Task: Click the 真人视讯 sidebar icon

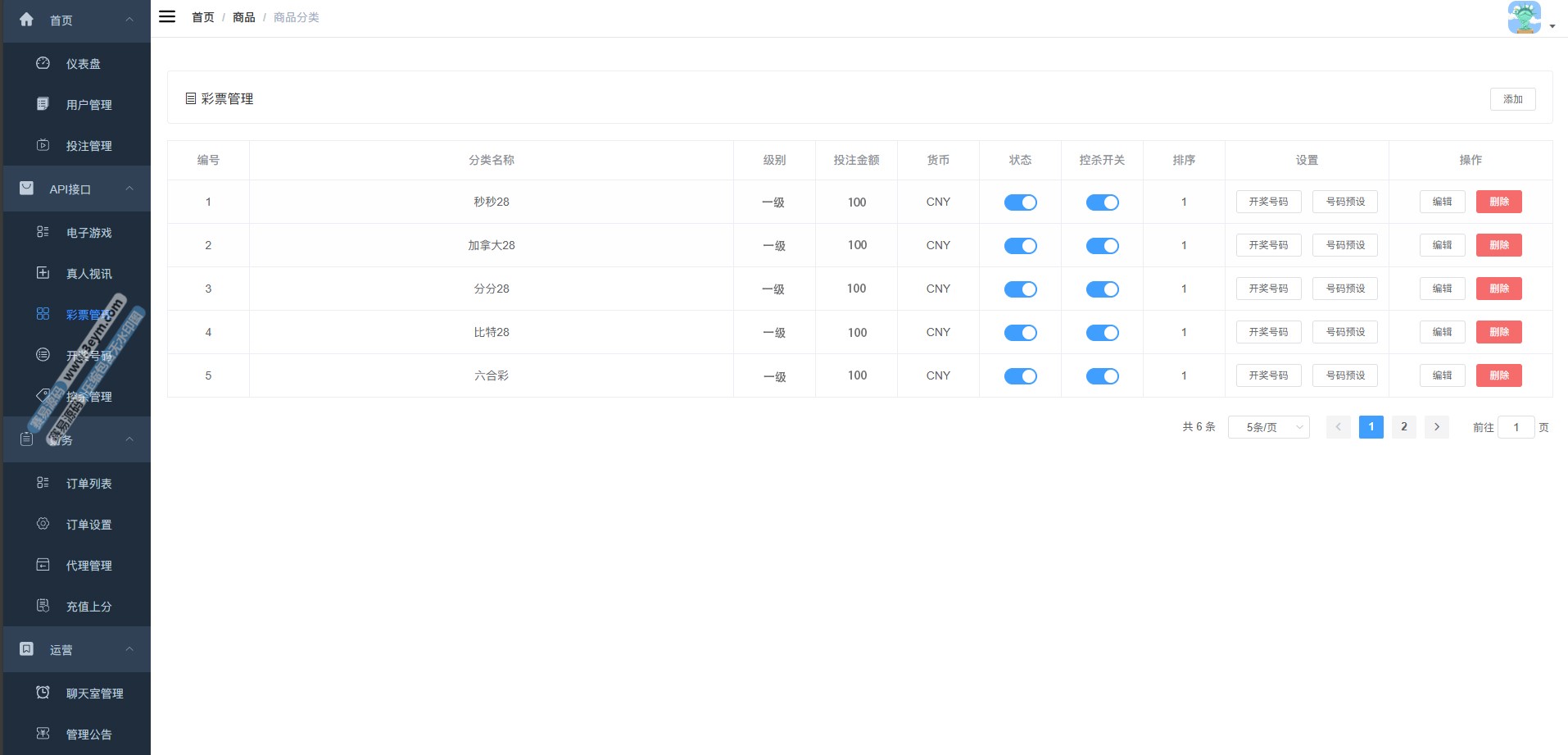Action: click(43, 273)
